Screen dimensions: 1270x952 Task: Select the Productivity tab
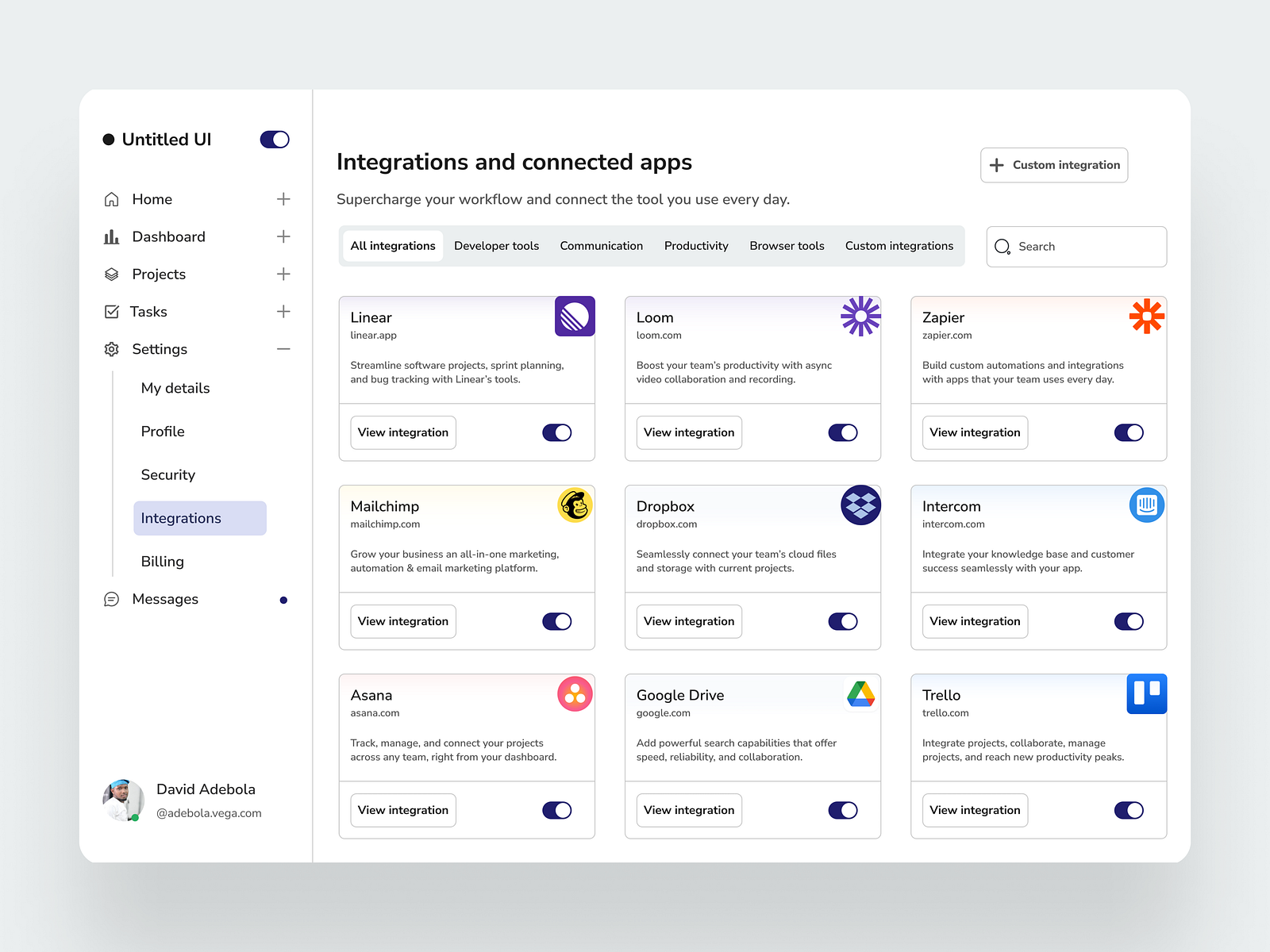(696, 246)
